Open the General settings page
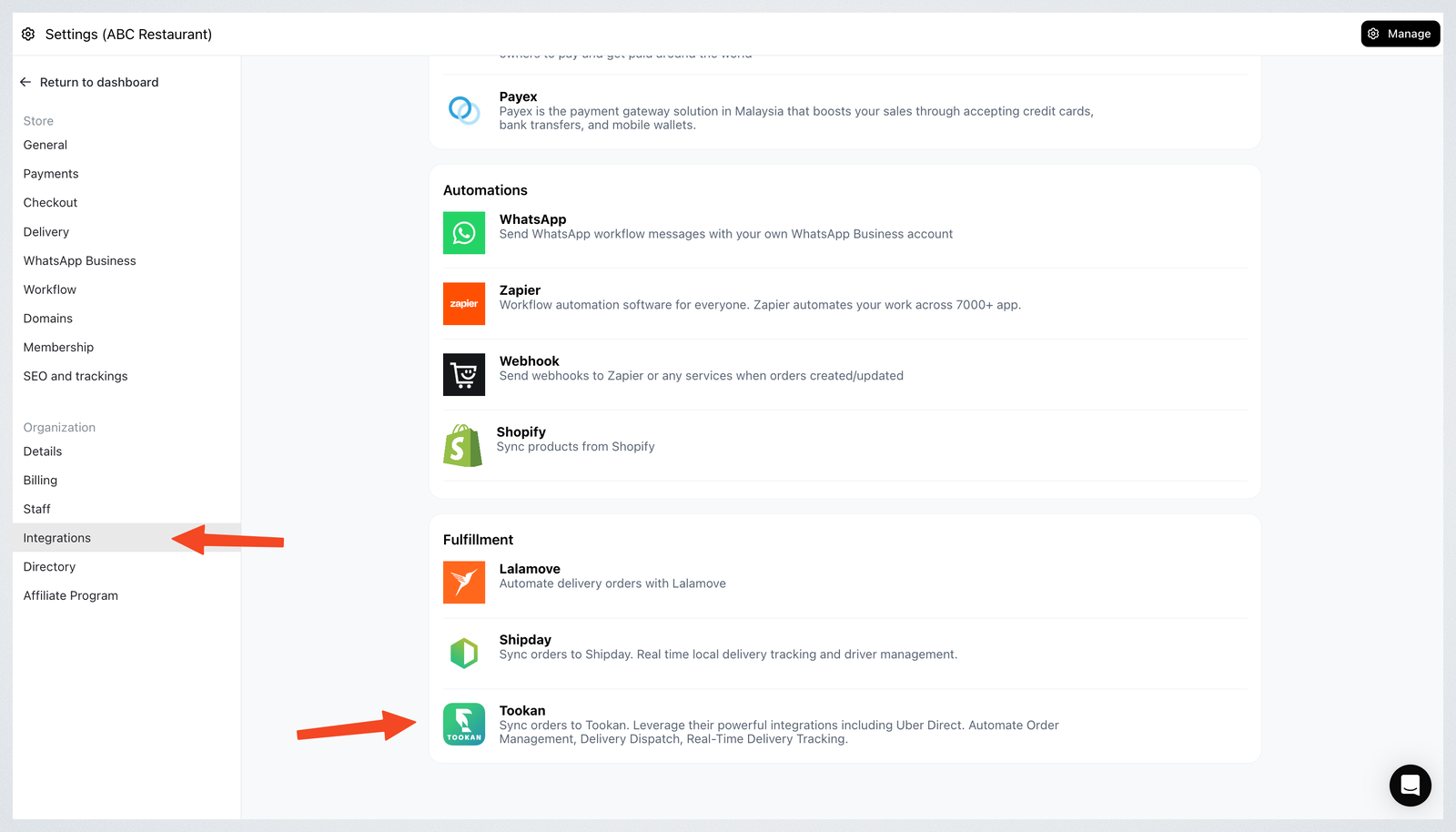The width and height of the screenshot is (1456, 832). (x=45, y=145)
